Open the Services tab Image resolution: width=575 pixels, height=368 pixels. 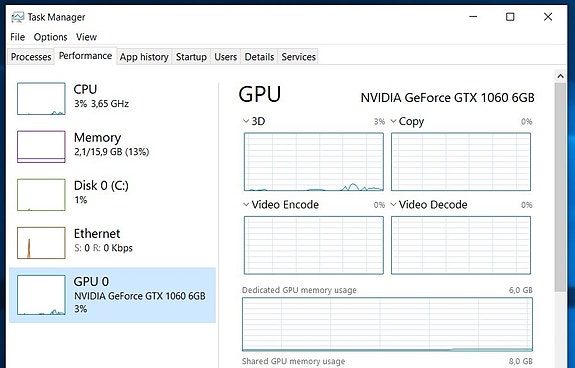(x=299, y=57)
